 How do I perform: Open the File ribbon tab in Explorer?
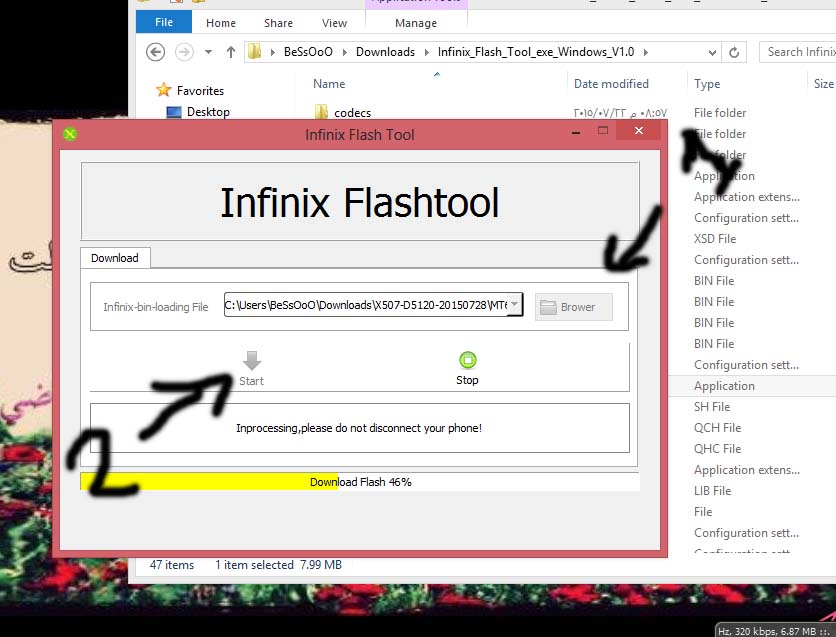click(164, 22)
